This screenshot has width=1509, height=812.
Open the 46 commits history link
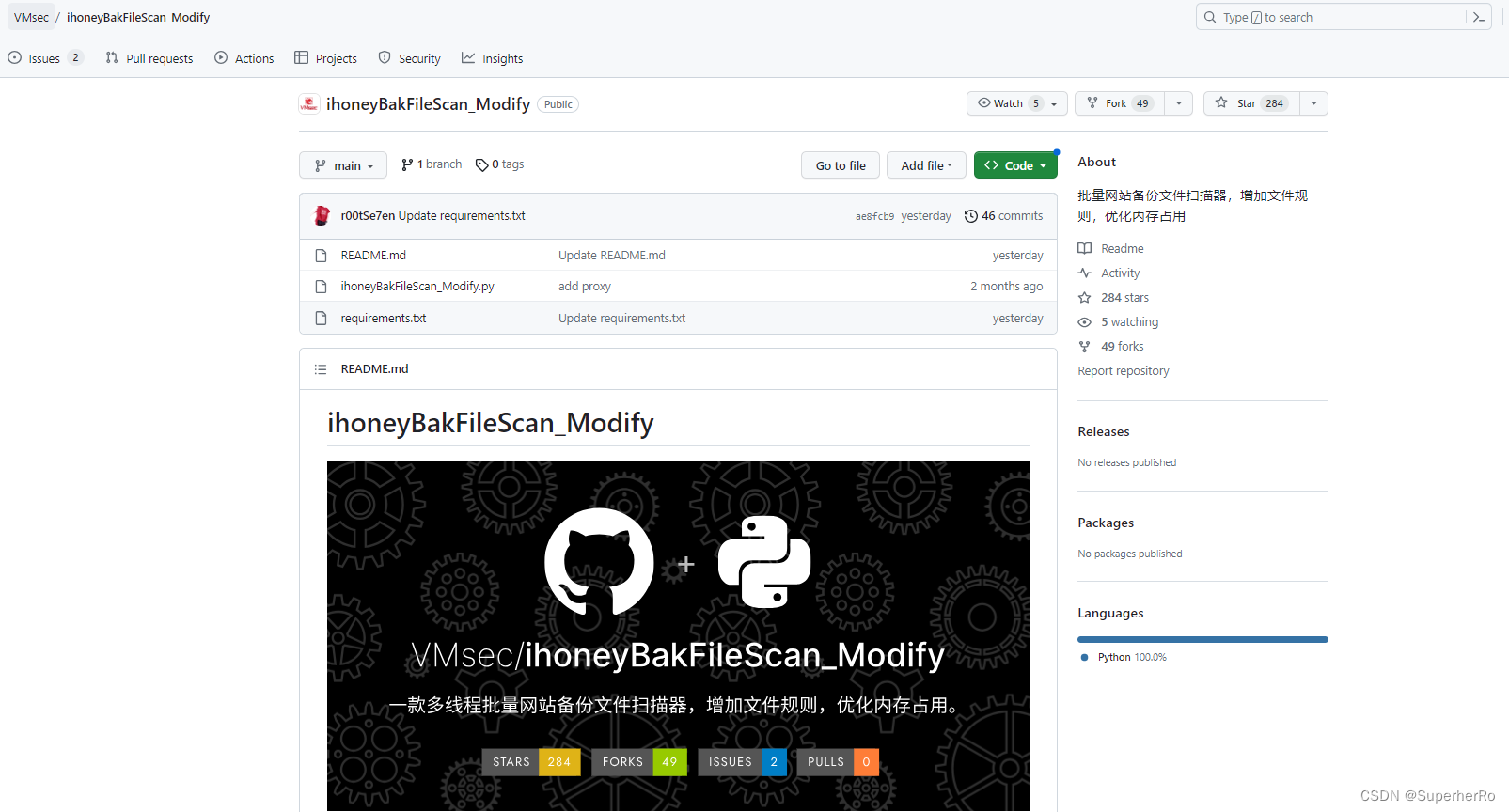pos(1004,216)
